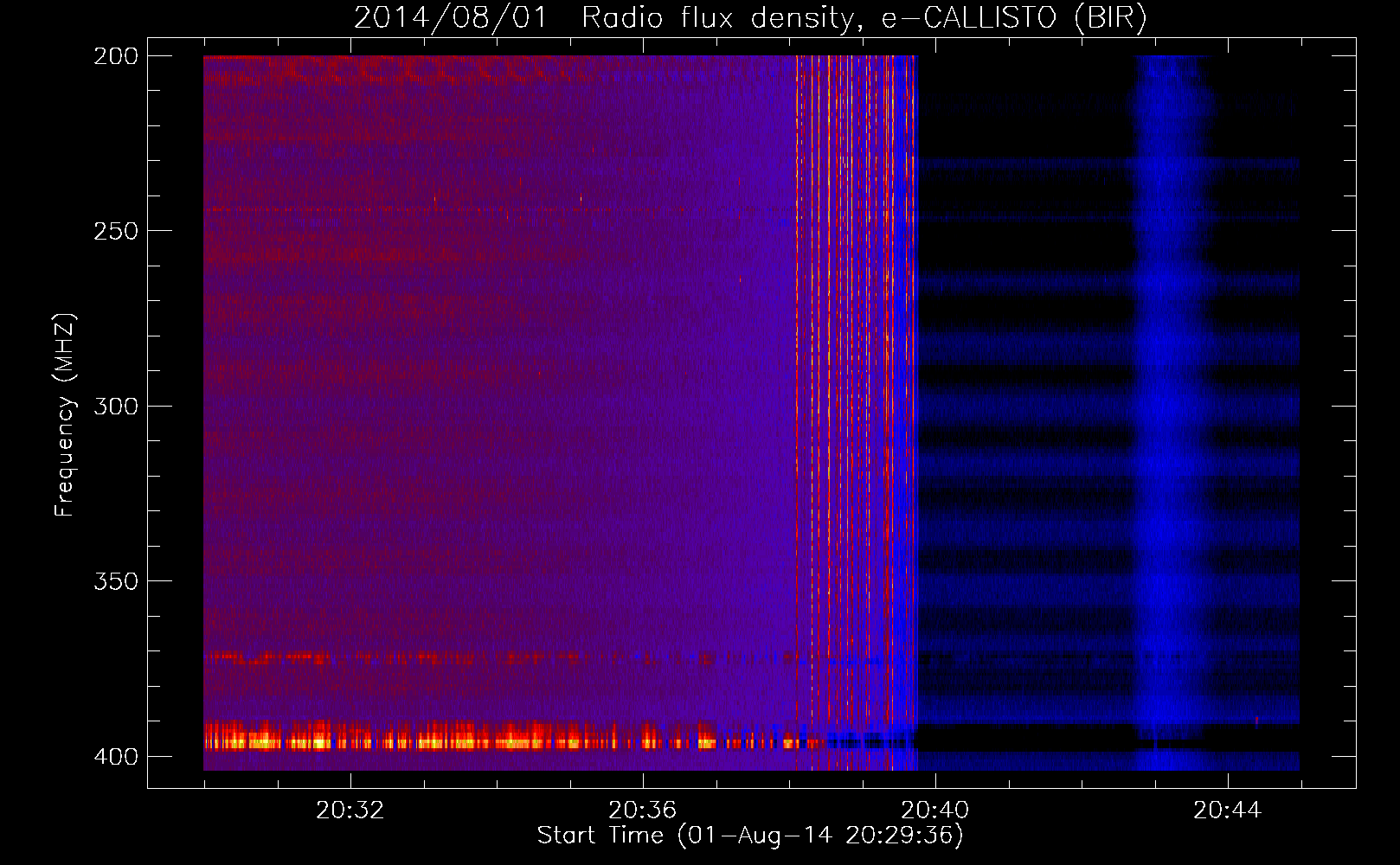This screenshot has height=865, width=1400.
Task: Click the 200 frequency tick label
Action: pos(116,55)
